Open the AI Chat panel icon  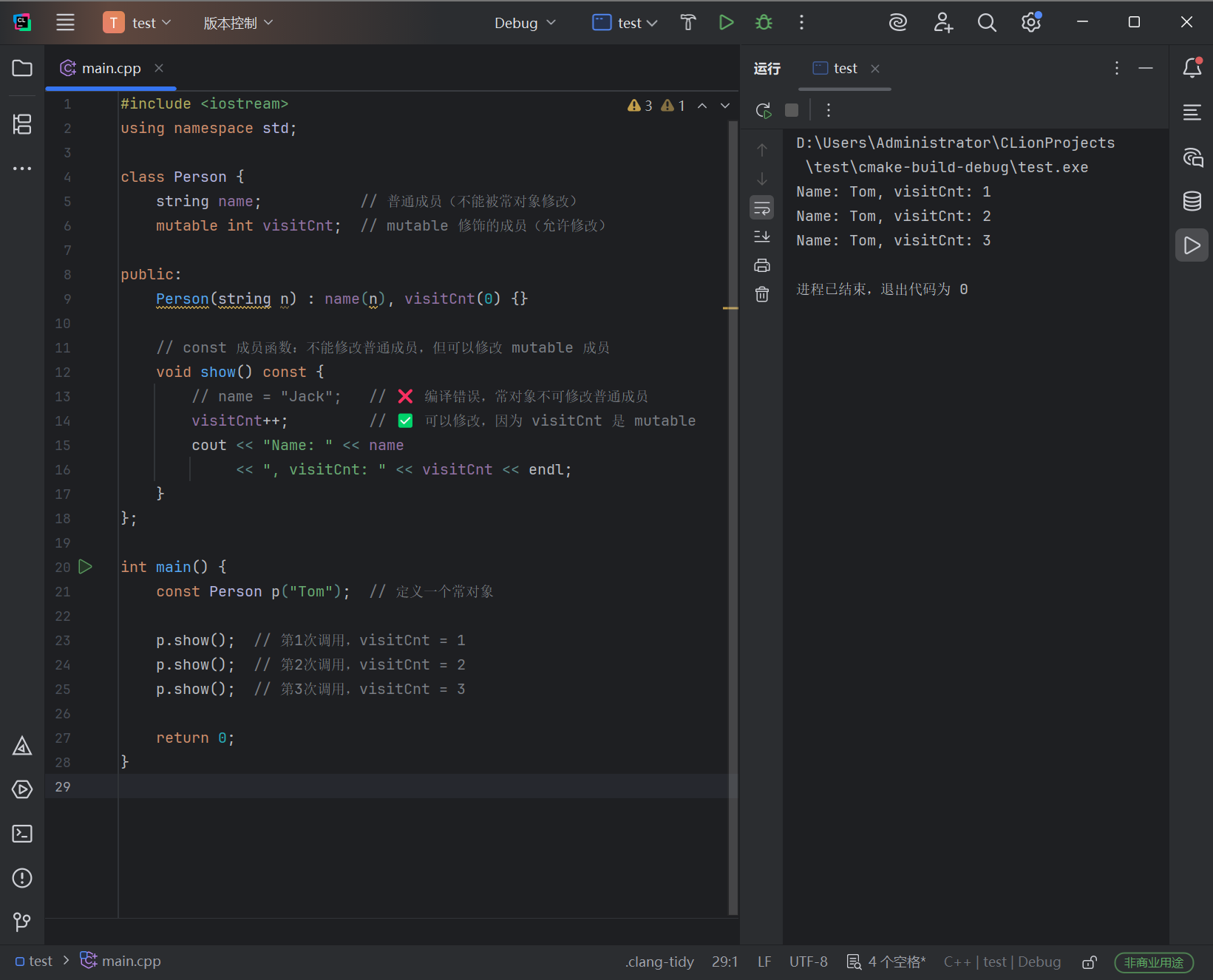(1192, 157)
